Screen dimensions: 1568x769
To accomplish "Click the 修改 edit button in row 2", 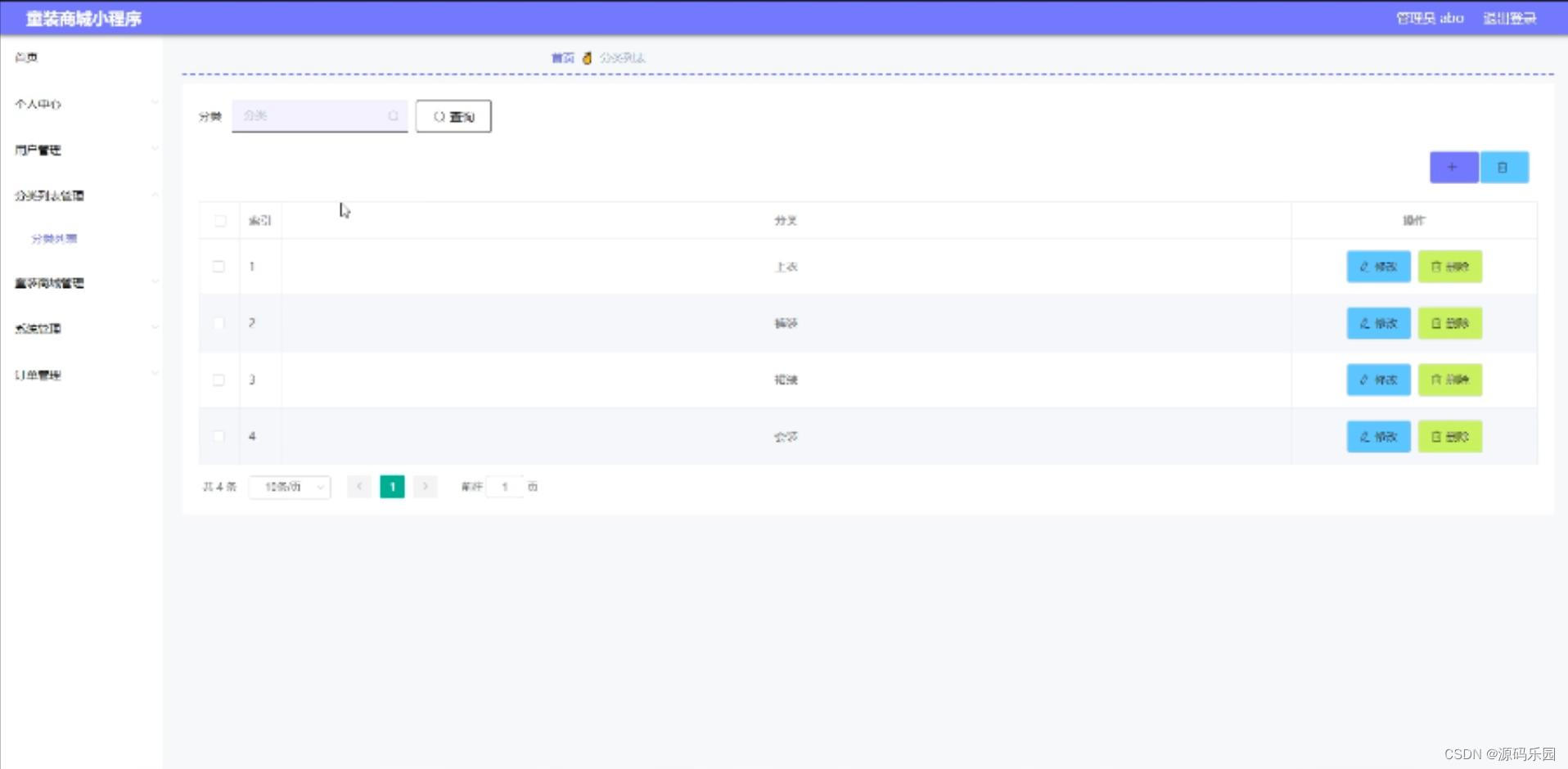I will point(1379,323).
